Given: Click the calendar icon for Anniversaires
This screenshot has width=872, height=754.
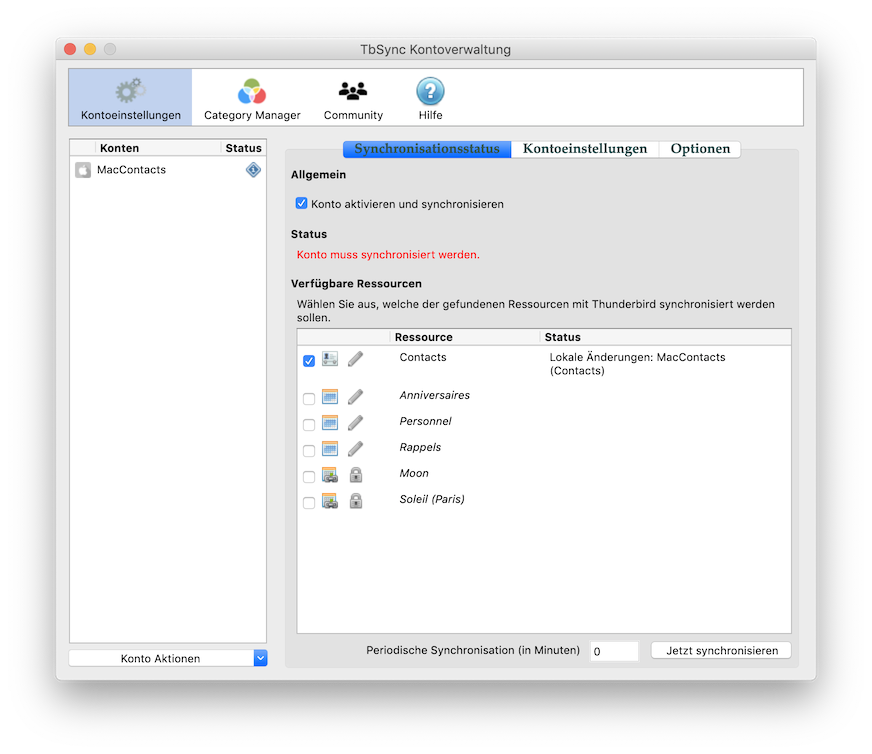Looking at the screenshot, I should [x=330, y=396].
